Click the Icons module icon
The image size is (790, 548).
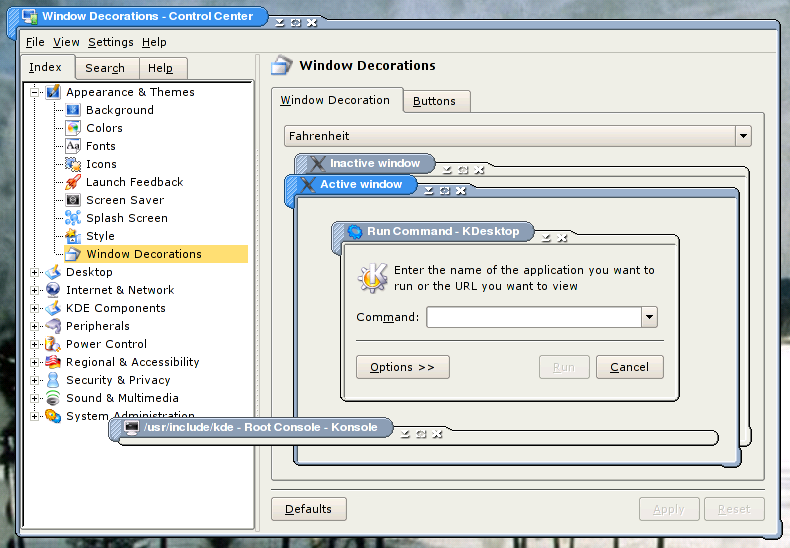click(73, 164)
